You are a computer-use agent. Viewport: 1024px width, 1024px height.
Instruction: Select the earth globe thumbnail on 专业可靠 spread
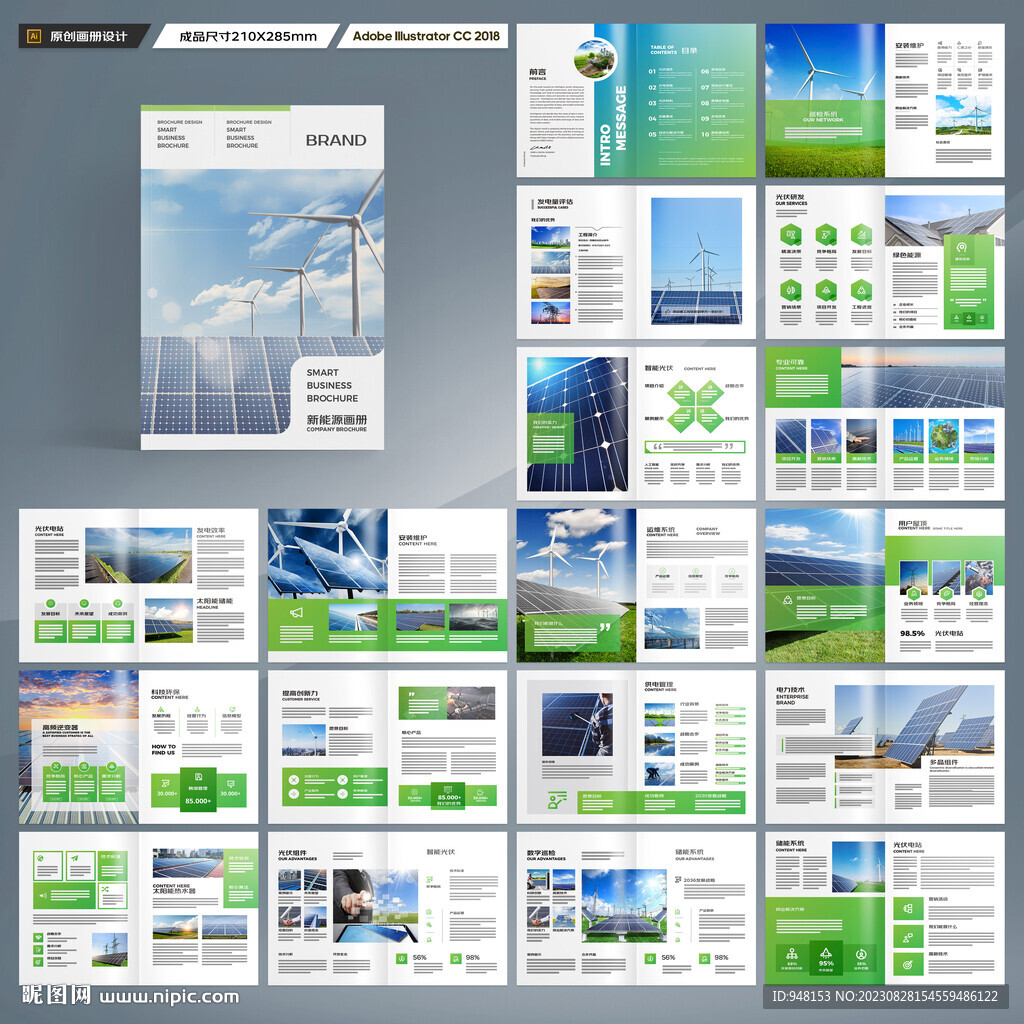click(944, 436)
